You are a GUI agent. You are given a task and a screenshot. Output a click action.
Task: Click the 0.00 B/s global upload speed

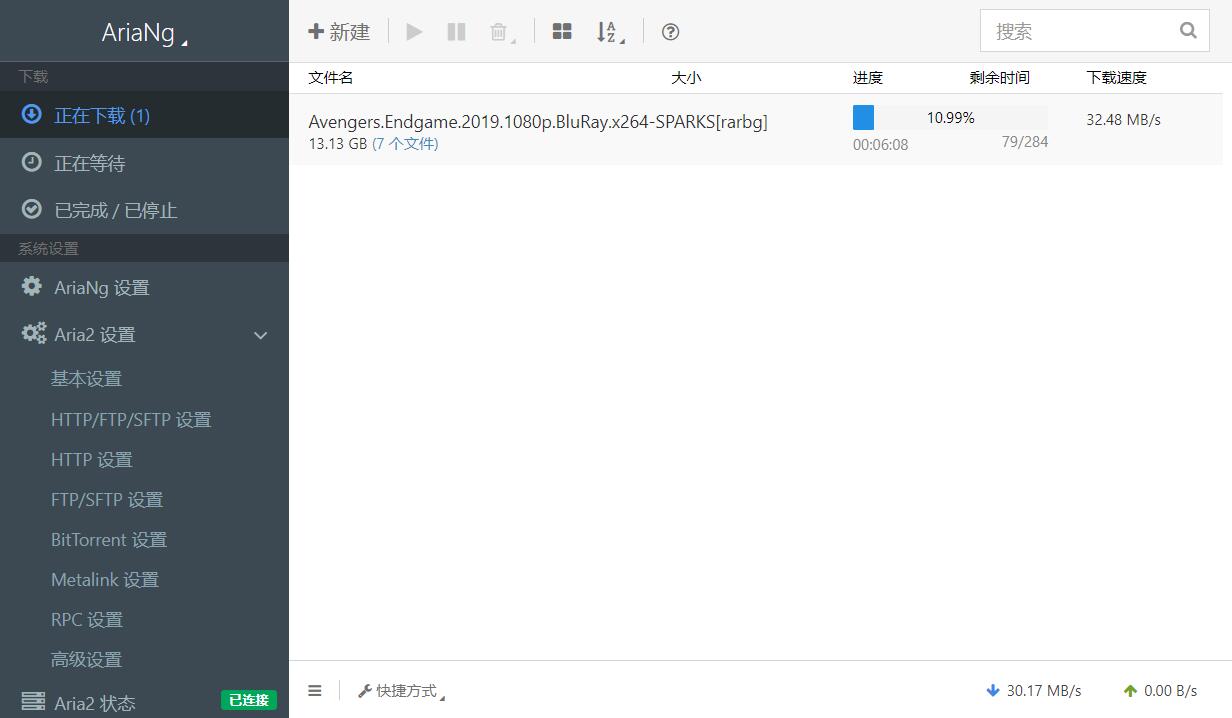click(1160, 690)
